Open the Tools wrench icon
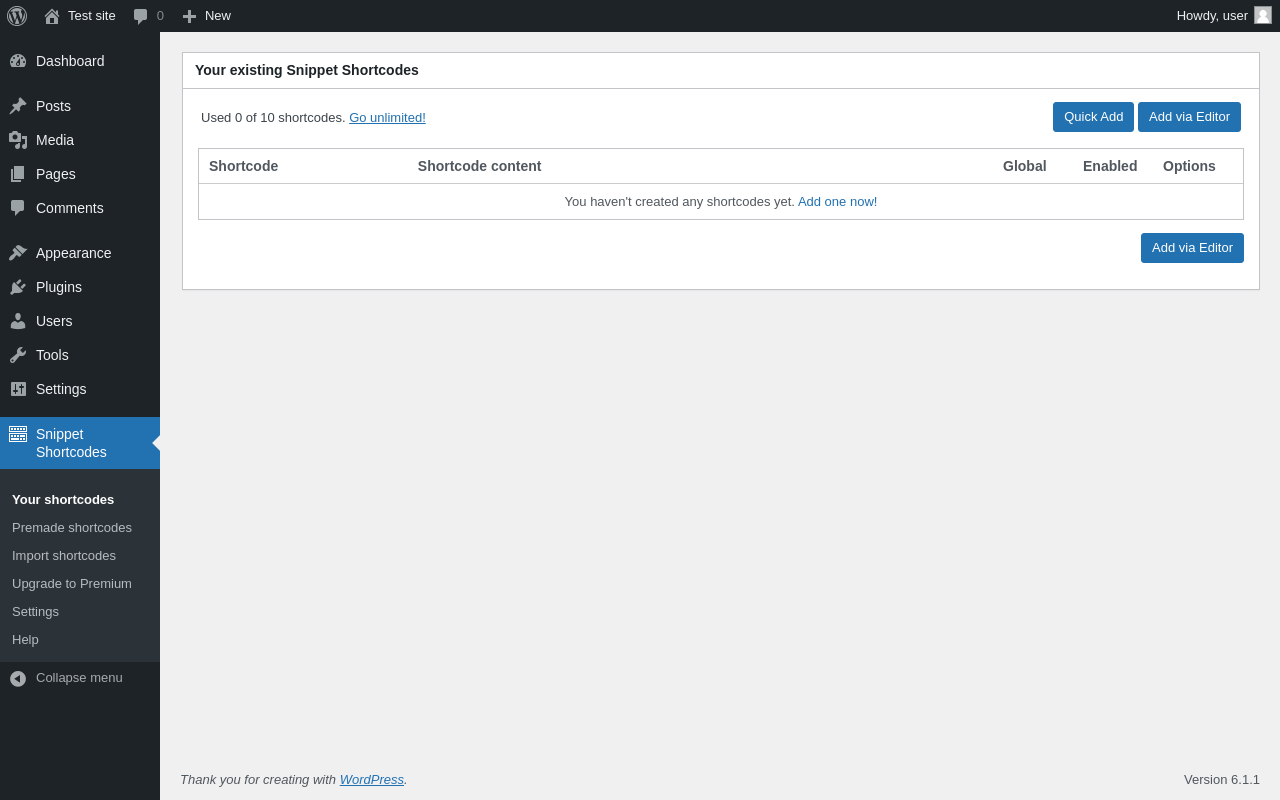 point(18,355)
